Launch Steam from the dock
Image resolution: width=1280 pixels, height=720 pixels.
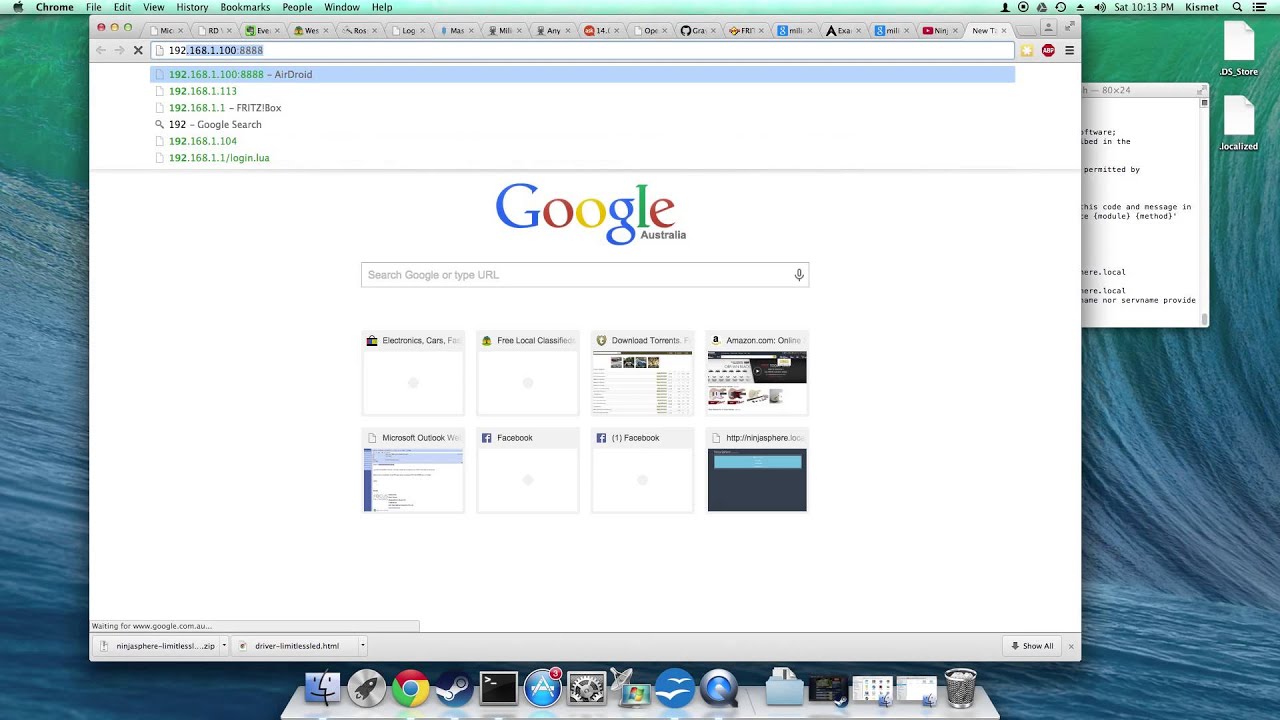454,688
